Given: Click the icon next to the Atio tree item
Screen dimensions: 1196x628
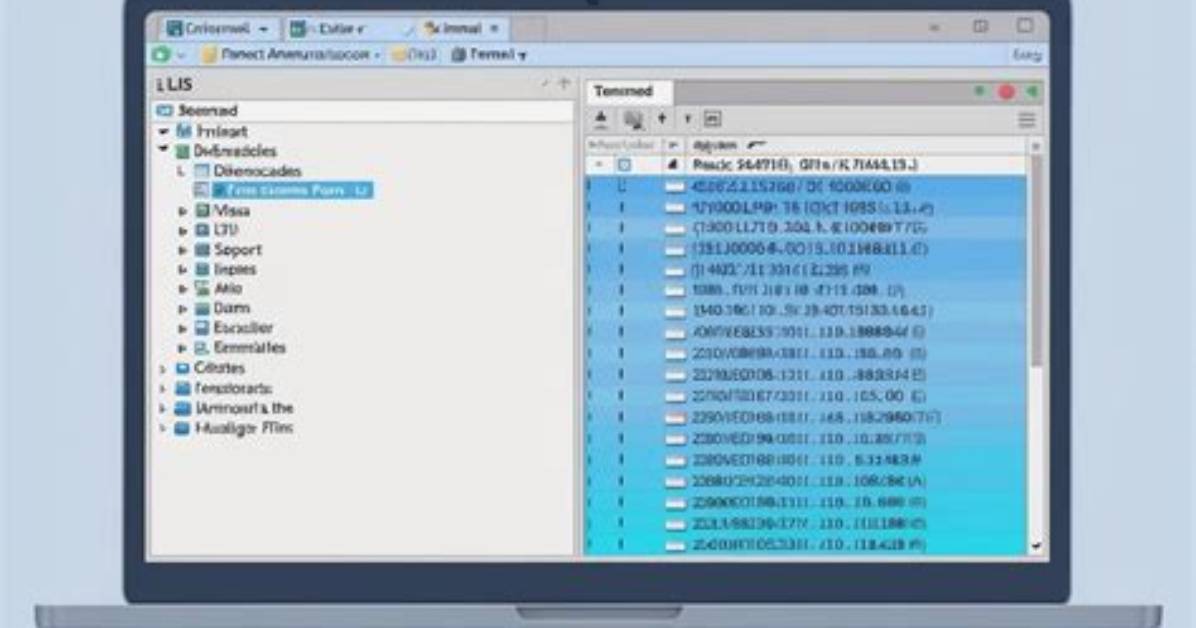Looking at the screenshot, I should point(202,288).
